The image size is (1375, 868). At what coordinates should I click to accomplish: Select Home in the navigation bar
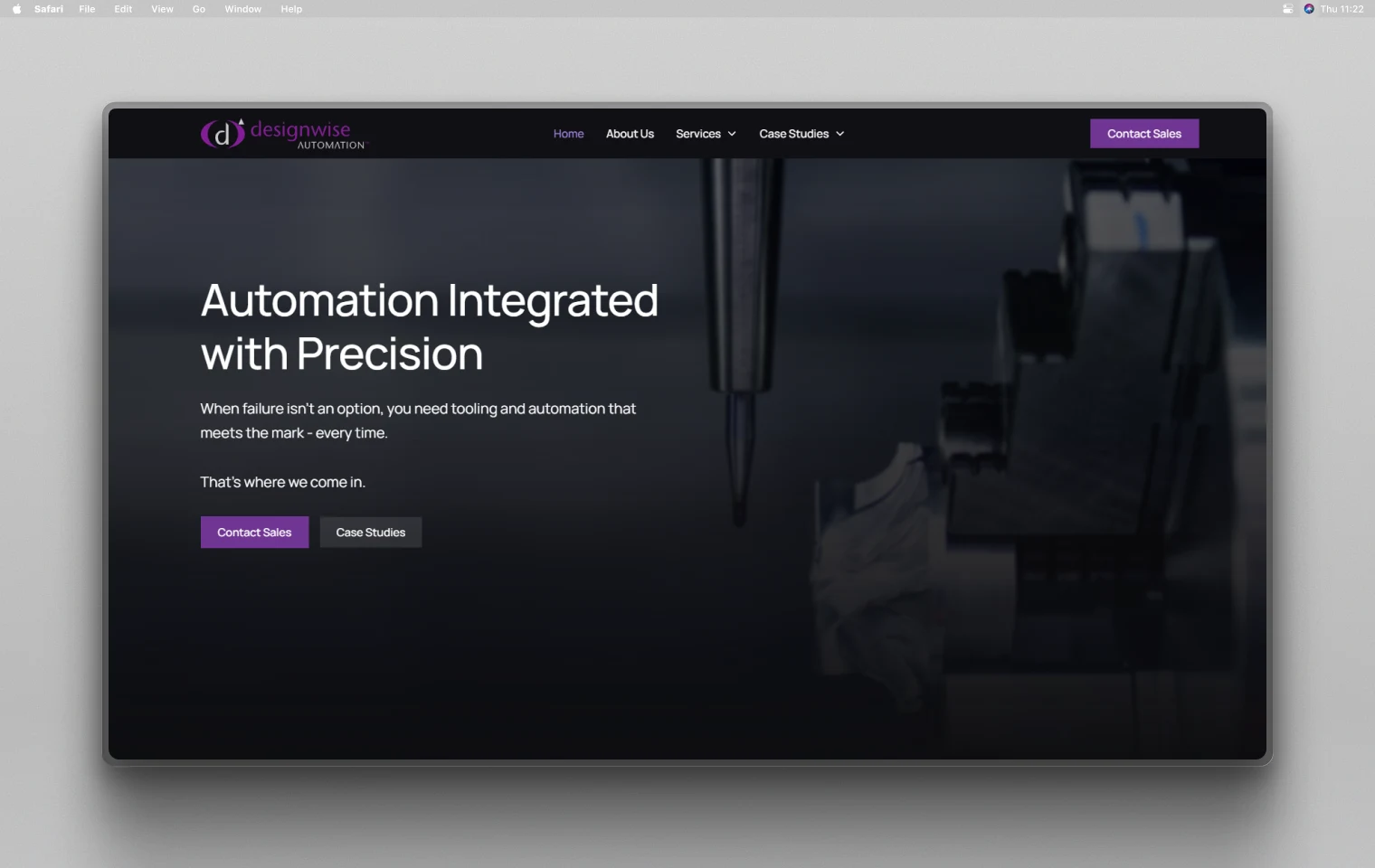tap(568, 133)
